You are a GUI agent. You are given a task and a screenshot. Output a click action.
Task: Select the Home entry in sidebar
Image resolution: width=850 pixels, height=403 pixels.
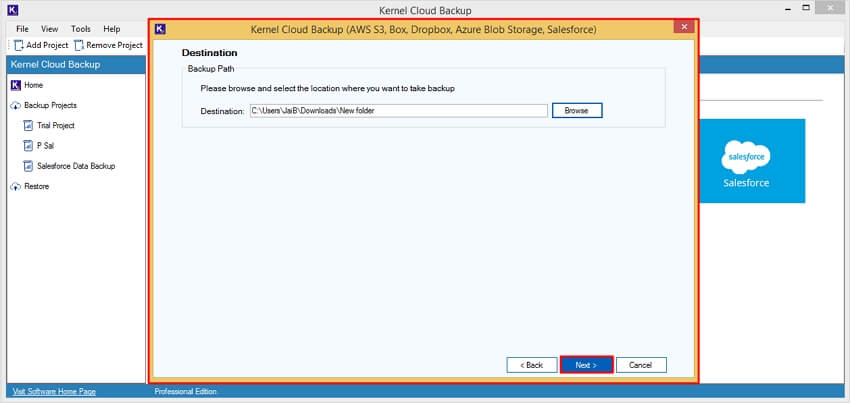[34, 85]
